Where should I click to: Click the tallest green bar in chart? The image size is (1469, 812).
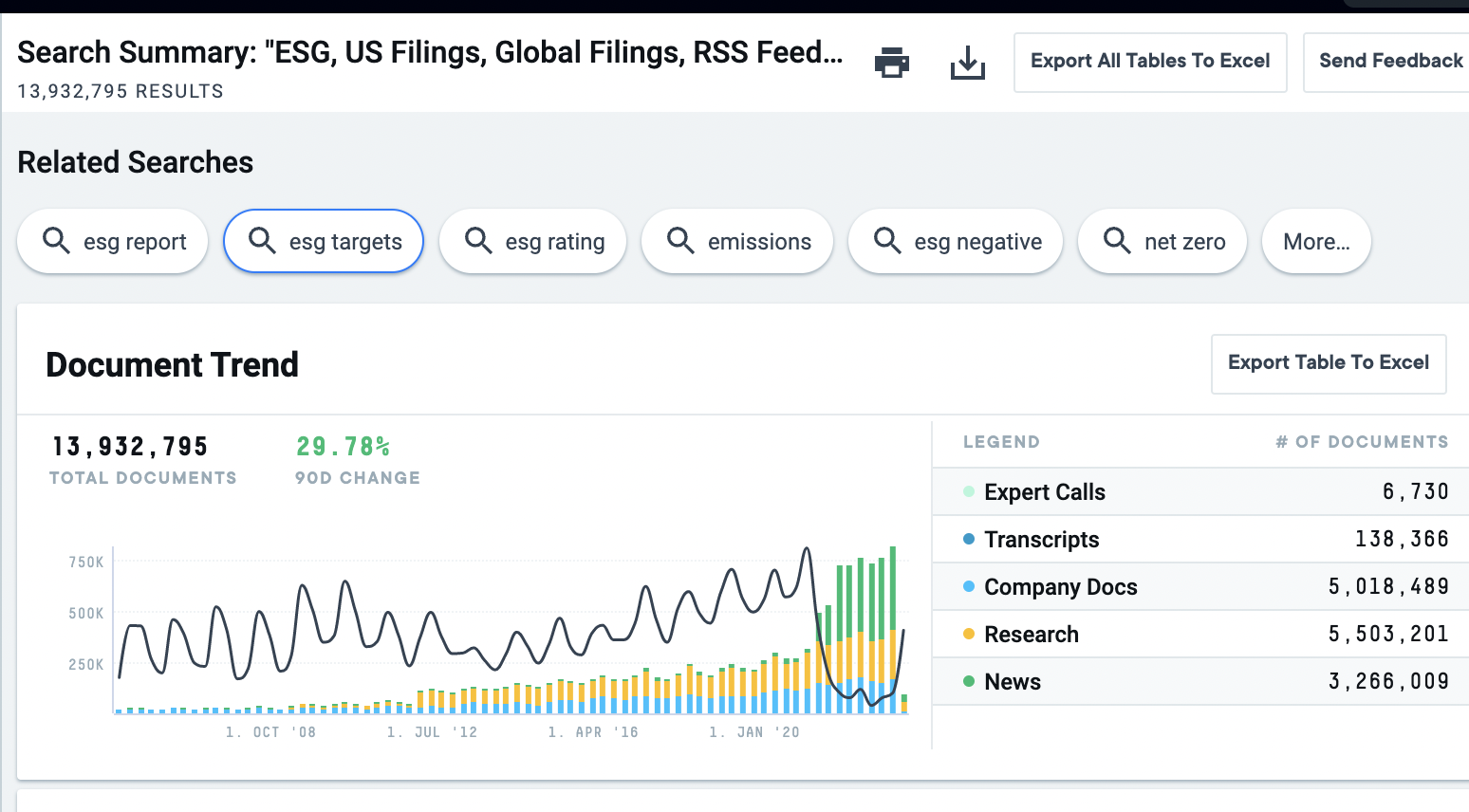pos(893,588)
